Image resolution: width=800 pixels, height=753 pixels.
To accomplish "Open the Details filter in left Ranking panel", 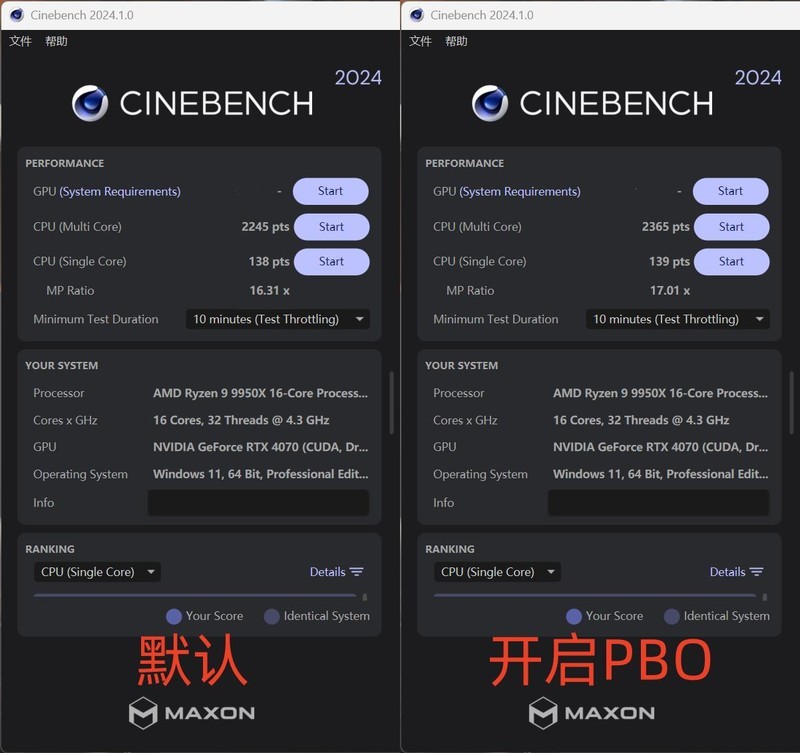I will click(x=338, y=571).
